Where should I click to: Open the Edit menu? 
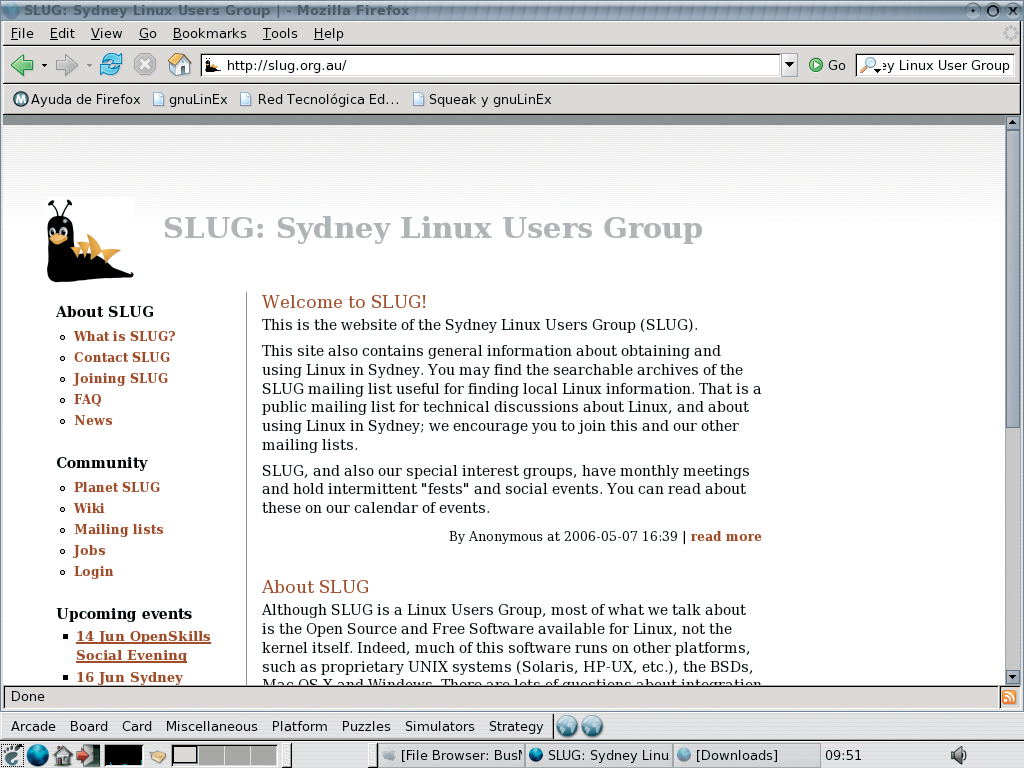pyautogui.click(x=62, y=33)
